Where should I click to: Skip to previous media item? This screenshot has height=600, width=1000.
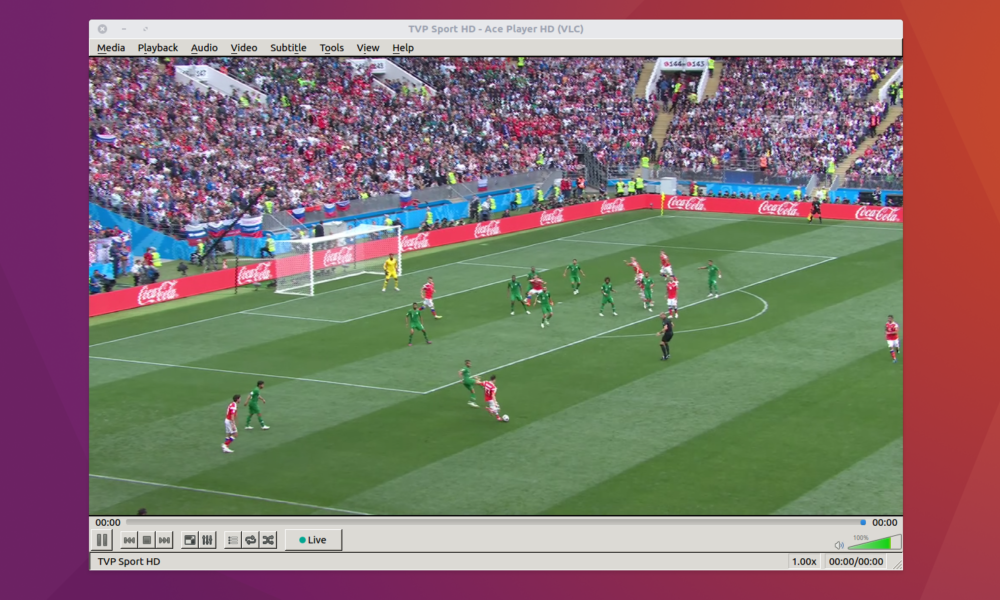pos(129,540)
